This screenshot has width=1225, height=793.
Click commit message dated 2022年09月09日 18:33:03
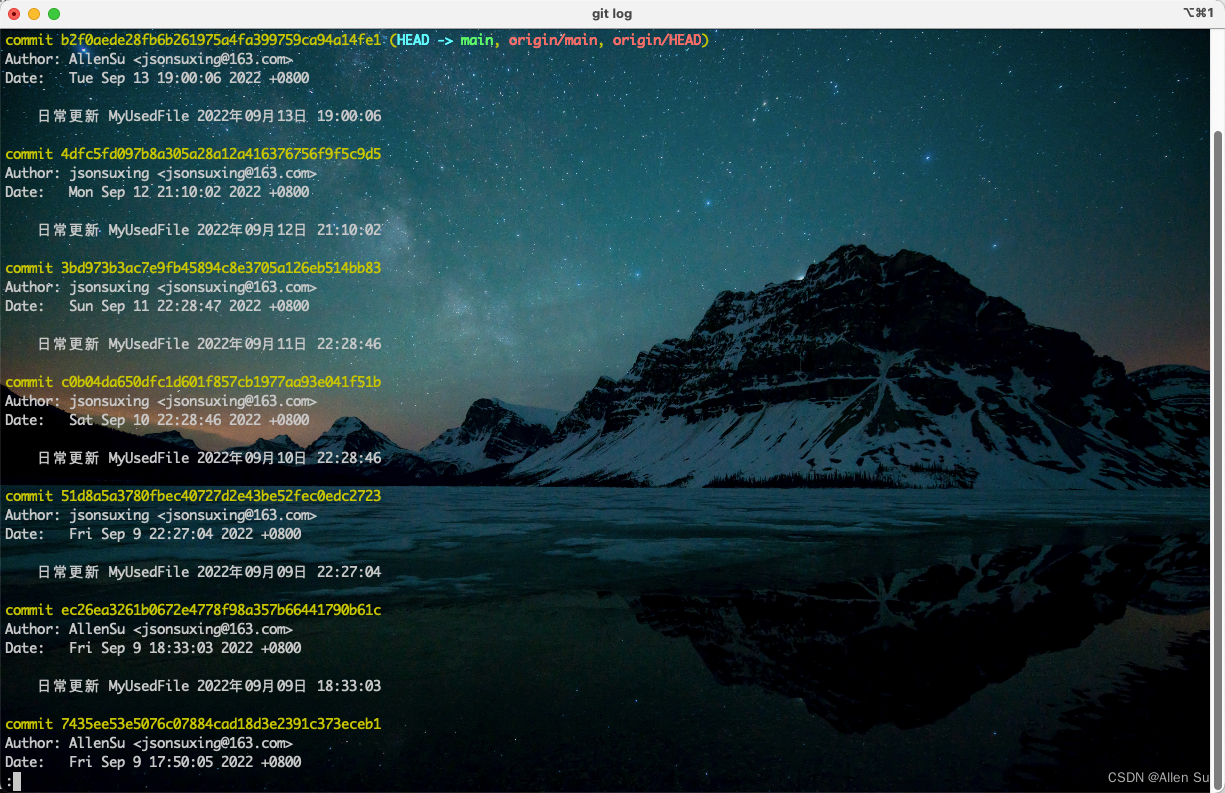click(x=209, y=686)
